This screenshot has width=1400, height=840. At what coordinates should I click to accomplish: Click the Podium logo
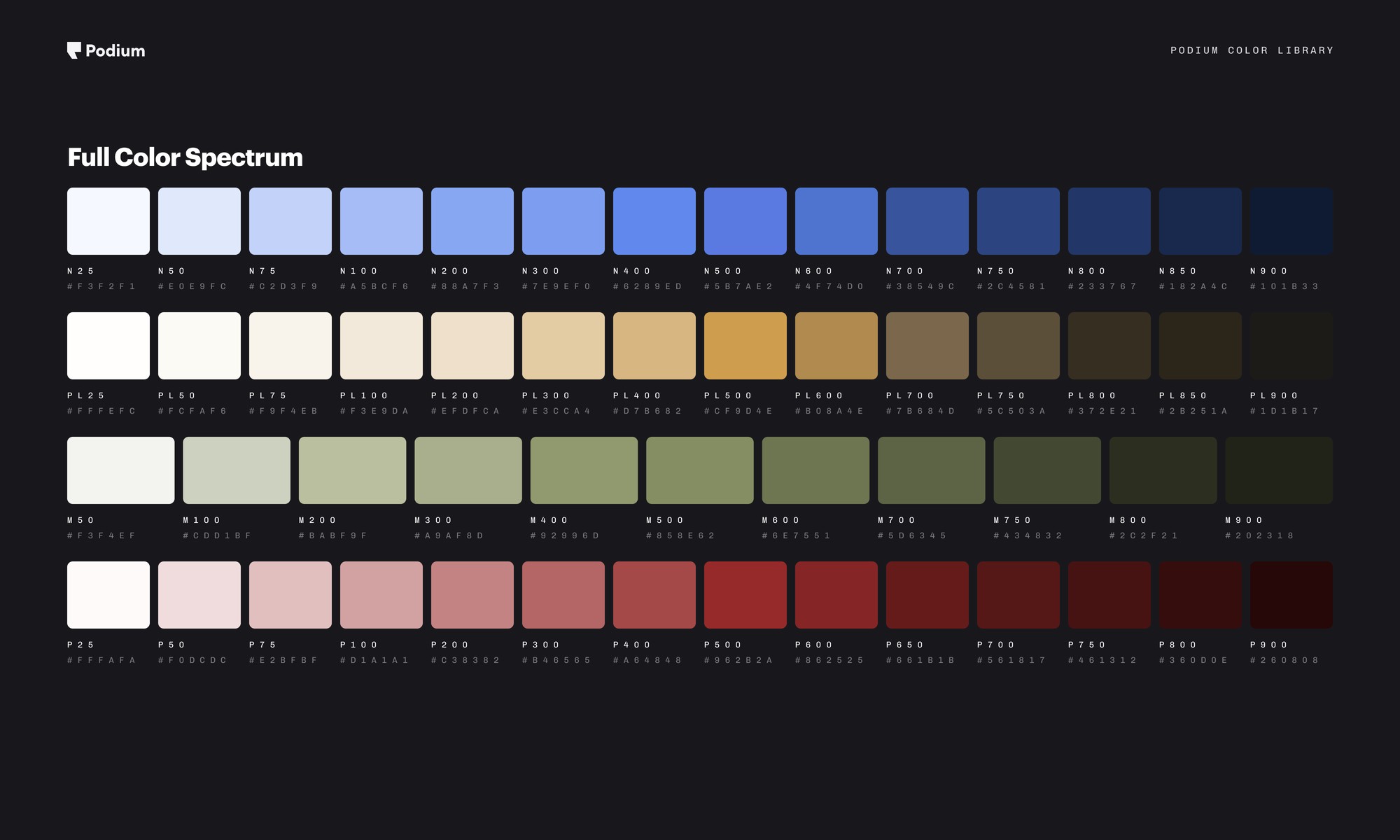click(x=106, y=50)
